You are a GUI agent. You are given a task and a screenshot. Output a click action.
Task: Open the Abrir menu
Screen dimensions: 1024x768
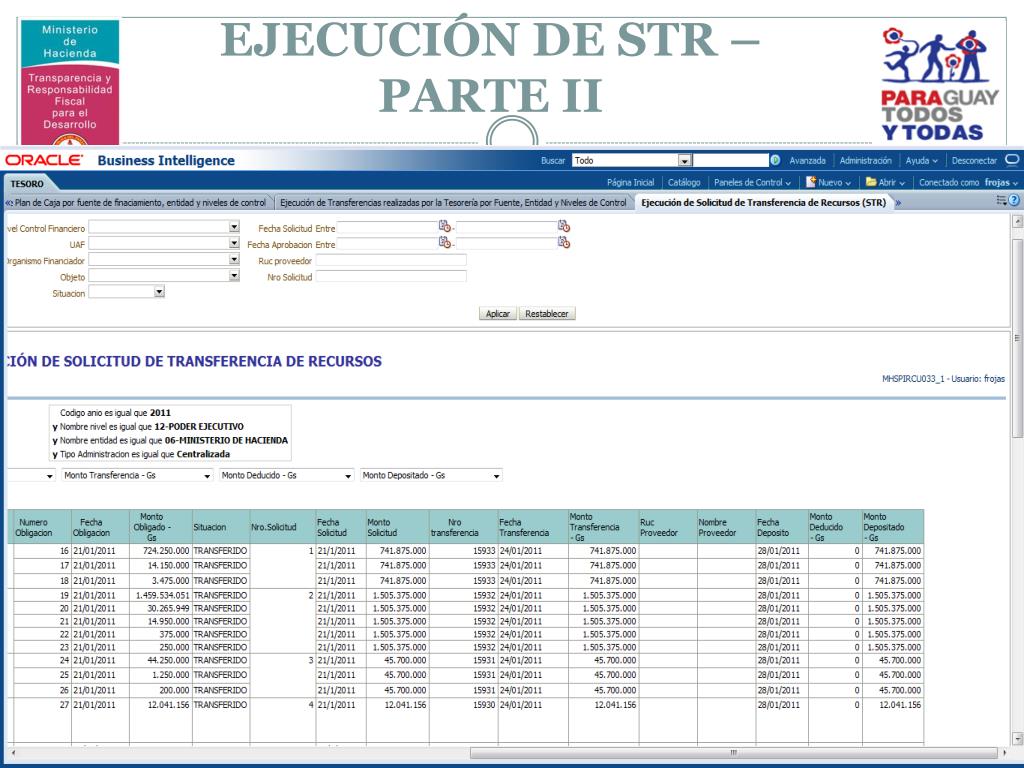(891, 183)
